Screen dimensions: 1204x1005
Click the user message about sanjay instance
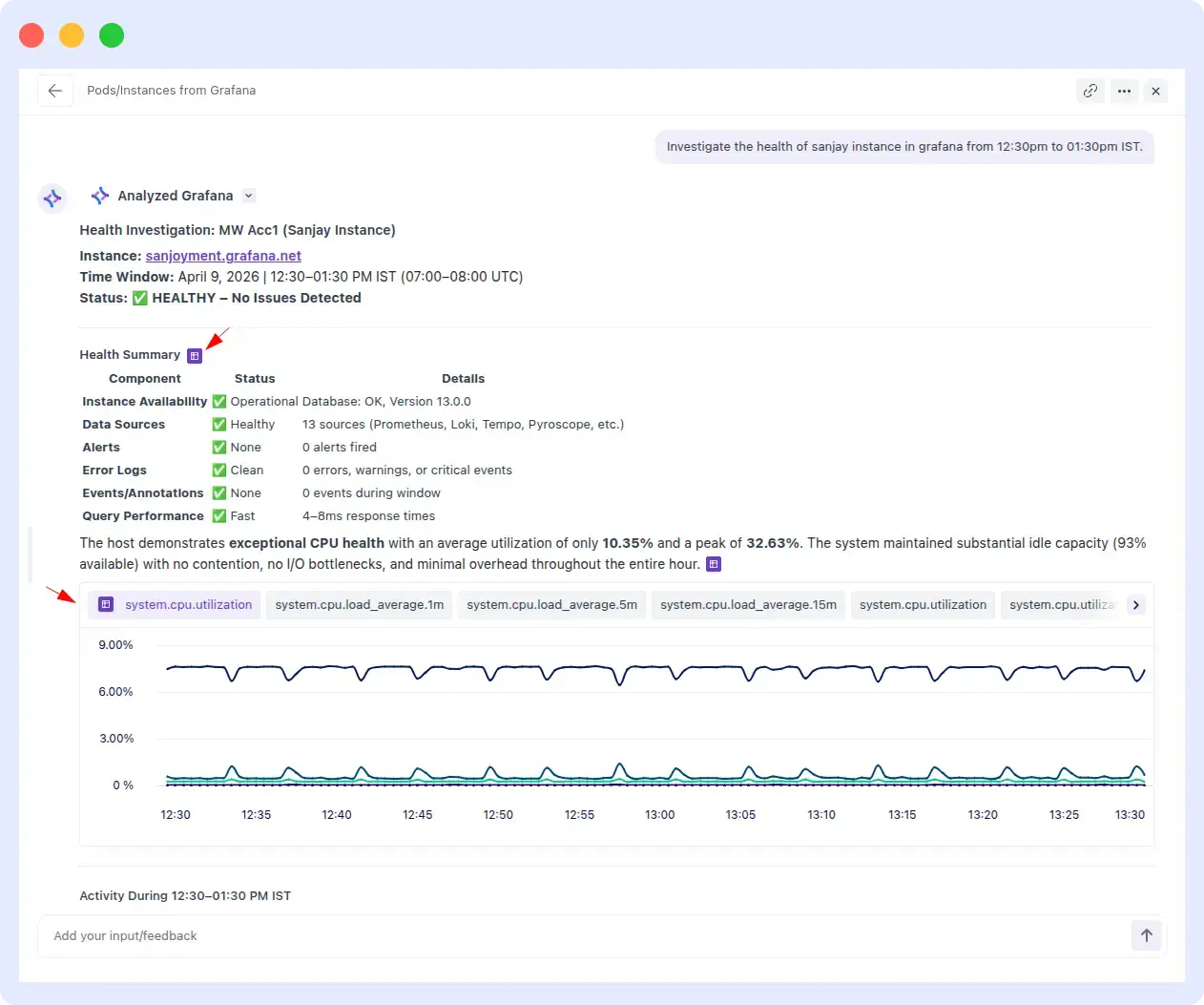pyautogui.click(x=904, y=147)
